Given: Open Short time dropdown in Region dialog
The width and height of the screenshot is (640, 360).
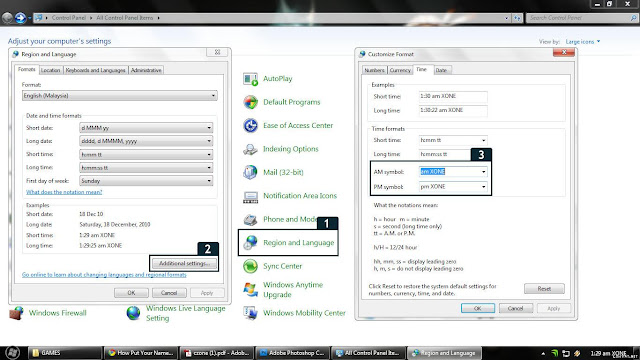Looking at the screenshot, I should click(146, 154).
